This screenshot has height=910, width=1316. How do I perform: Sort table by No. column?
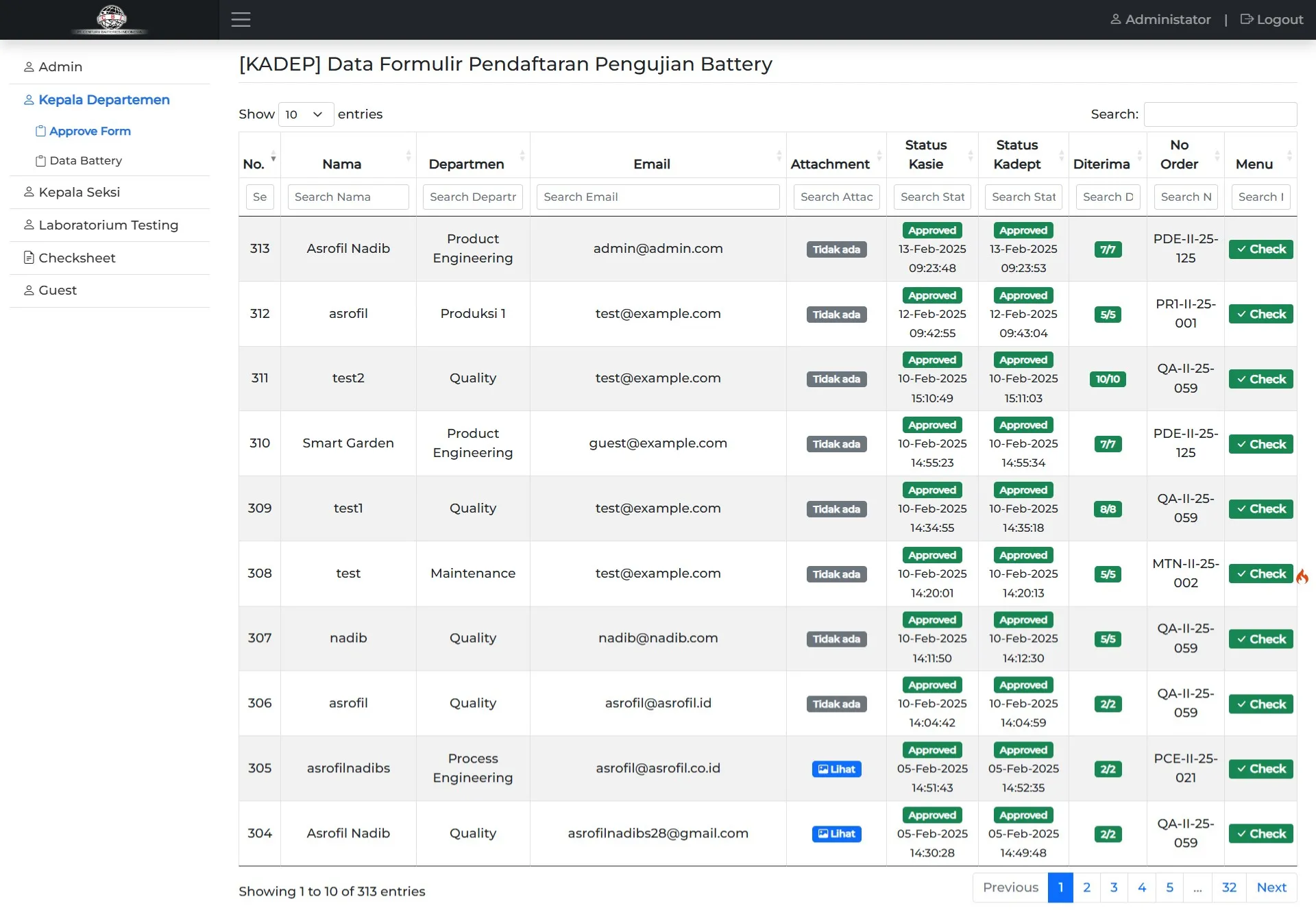click(x=259, y=155)
